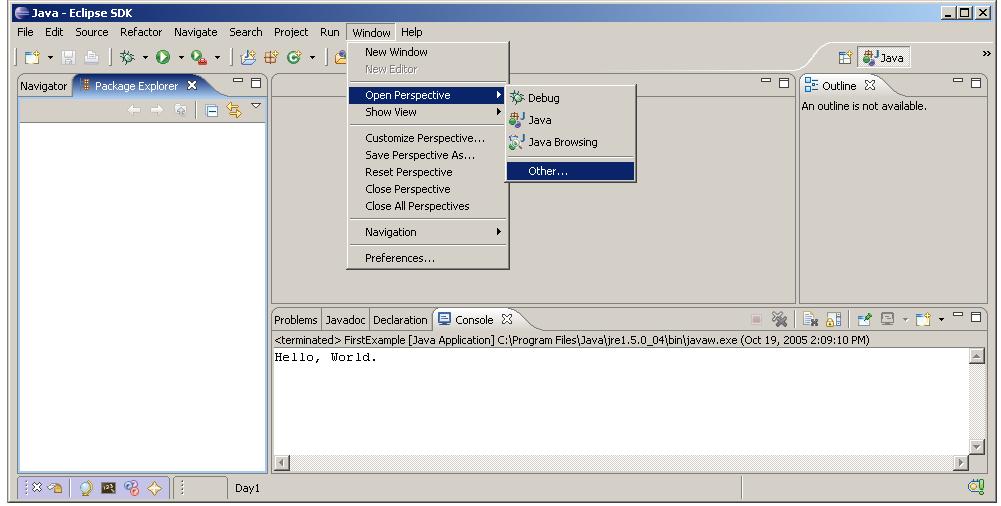Open the Refactor menu

coord(141,32)
